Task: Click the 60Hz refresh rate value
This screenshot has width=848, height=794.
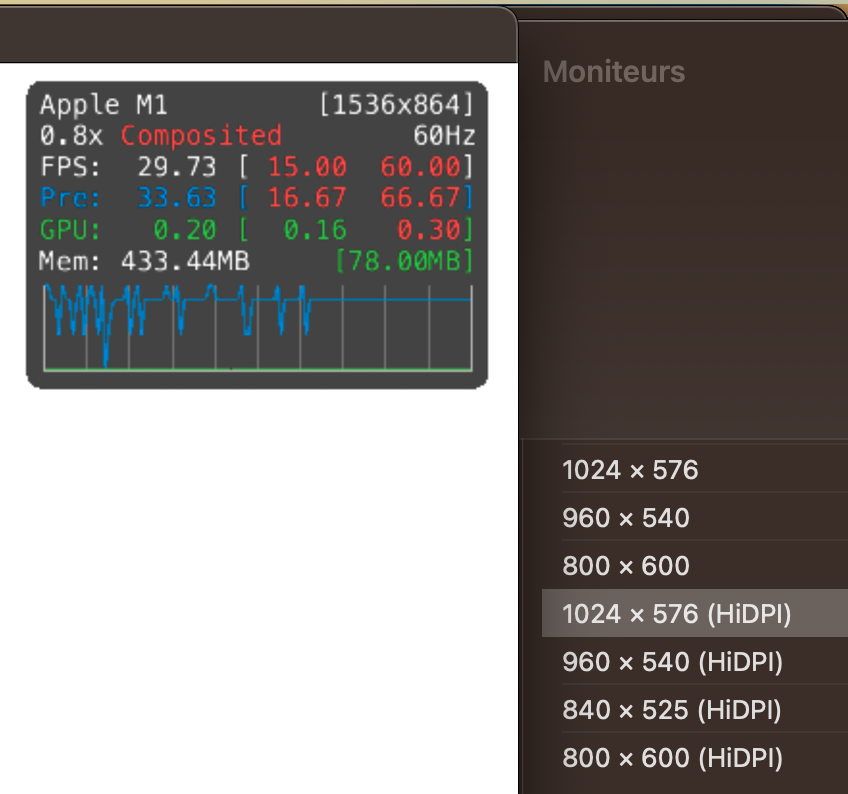Action: (445, 135)
